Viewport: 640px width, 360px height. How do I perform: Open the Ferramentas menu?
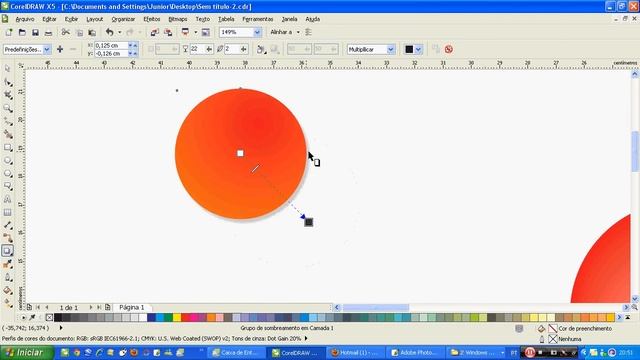click(258, 19)
